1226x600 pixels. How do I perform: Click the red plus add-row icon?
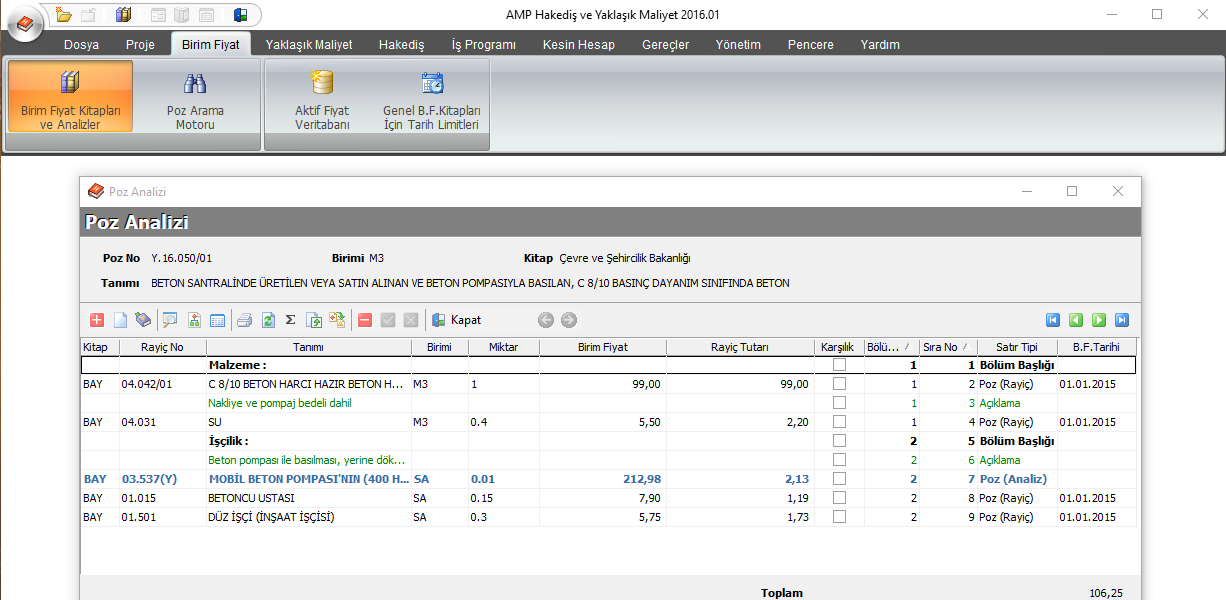(97, 320)
